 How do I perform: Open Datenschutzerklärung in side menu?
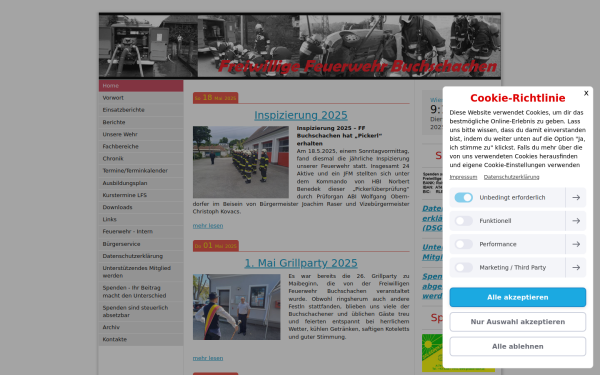(x=141, y=256)
